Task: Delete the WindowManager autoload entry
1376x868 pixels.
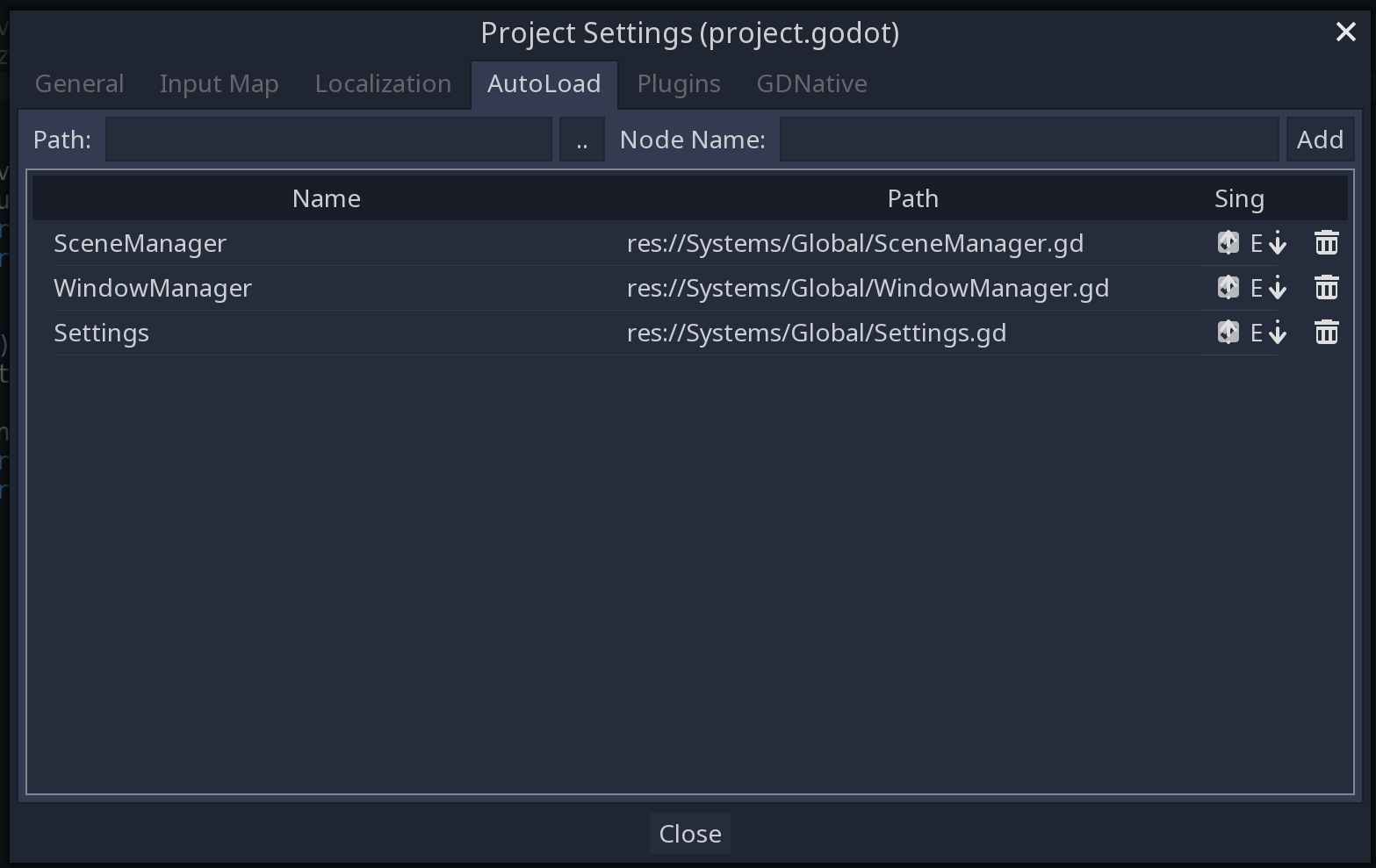Action: pos(1327,287)
